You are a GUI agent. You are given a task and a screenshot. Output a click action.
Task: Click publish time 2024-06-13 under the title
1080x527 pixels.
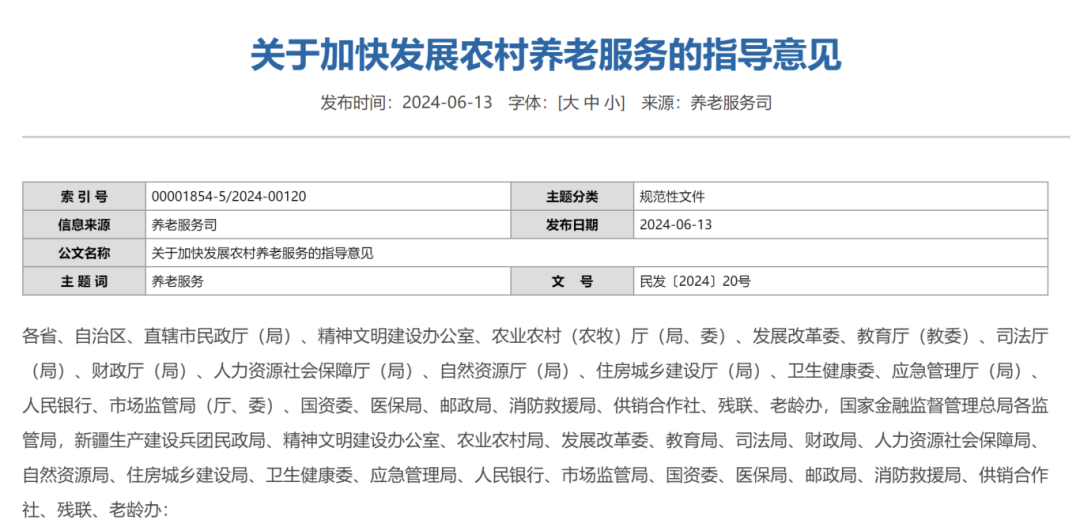coord(448,103)
